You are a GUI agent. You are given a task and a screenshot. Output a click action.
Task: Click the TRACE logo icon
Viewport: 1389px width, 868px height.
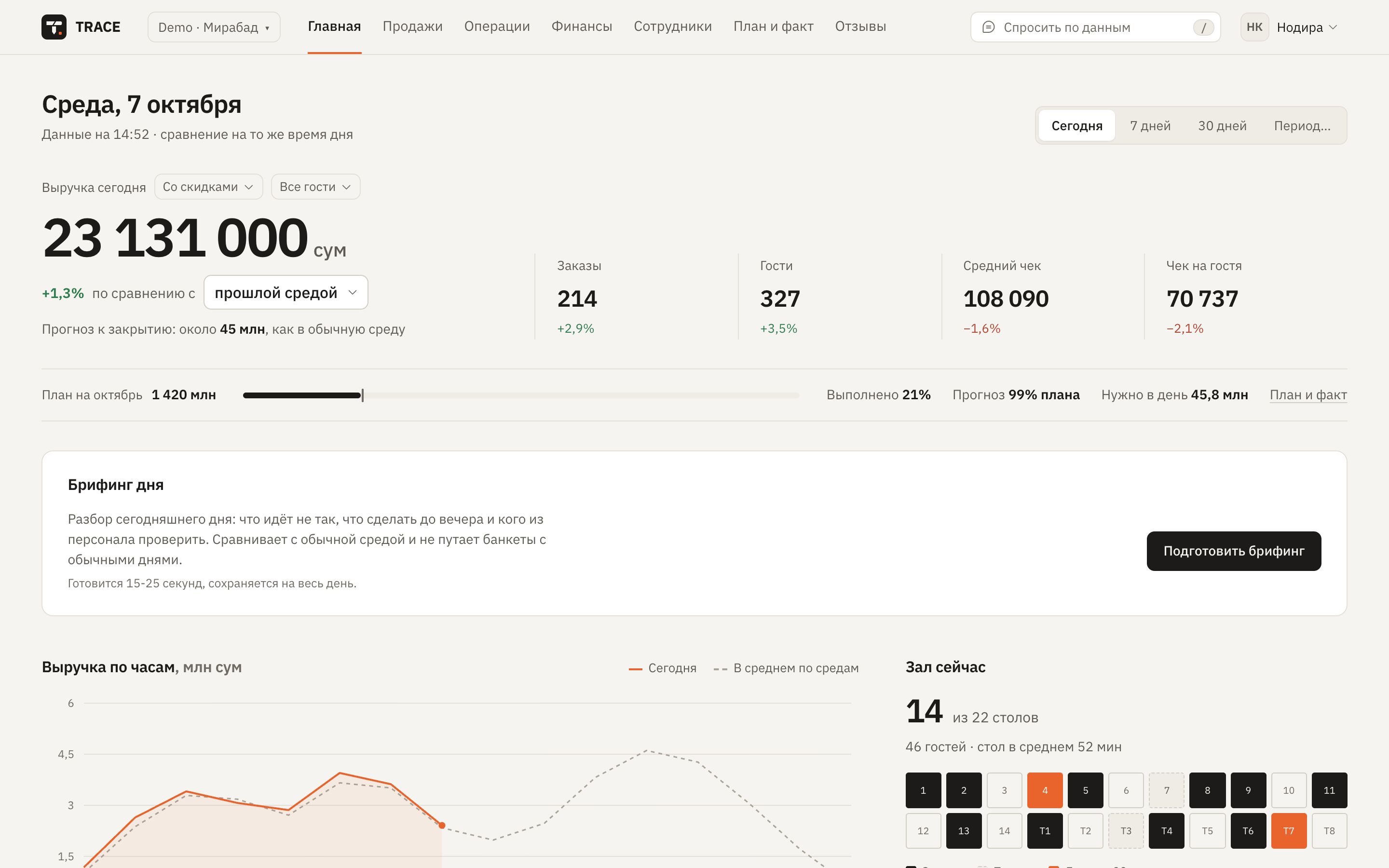point(54,27)
